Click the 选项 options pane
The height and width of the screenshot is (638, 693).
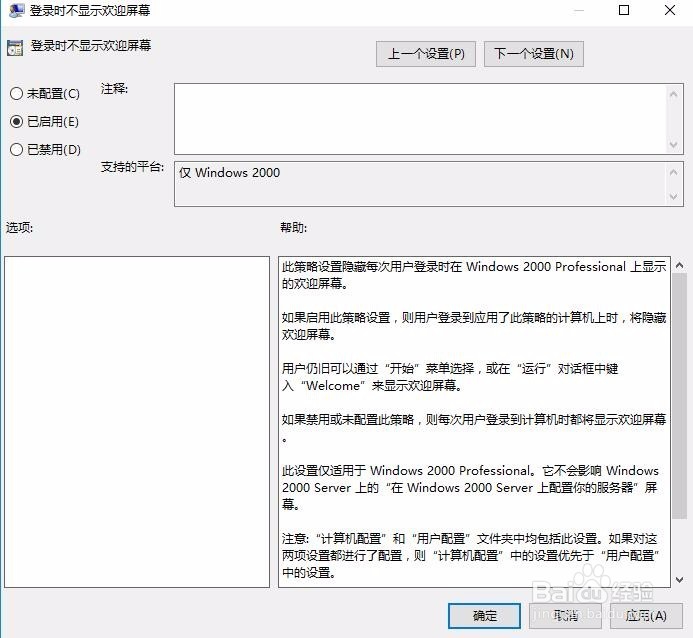coord(137,422)
